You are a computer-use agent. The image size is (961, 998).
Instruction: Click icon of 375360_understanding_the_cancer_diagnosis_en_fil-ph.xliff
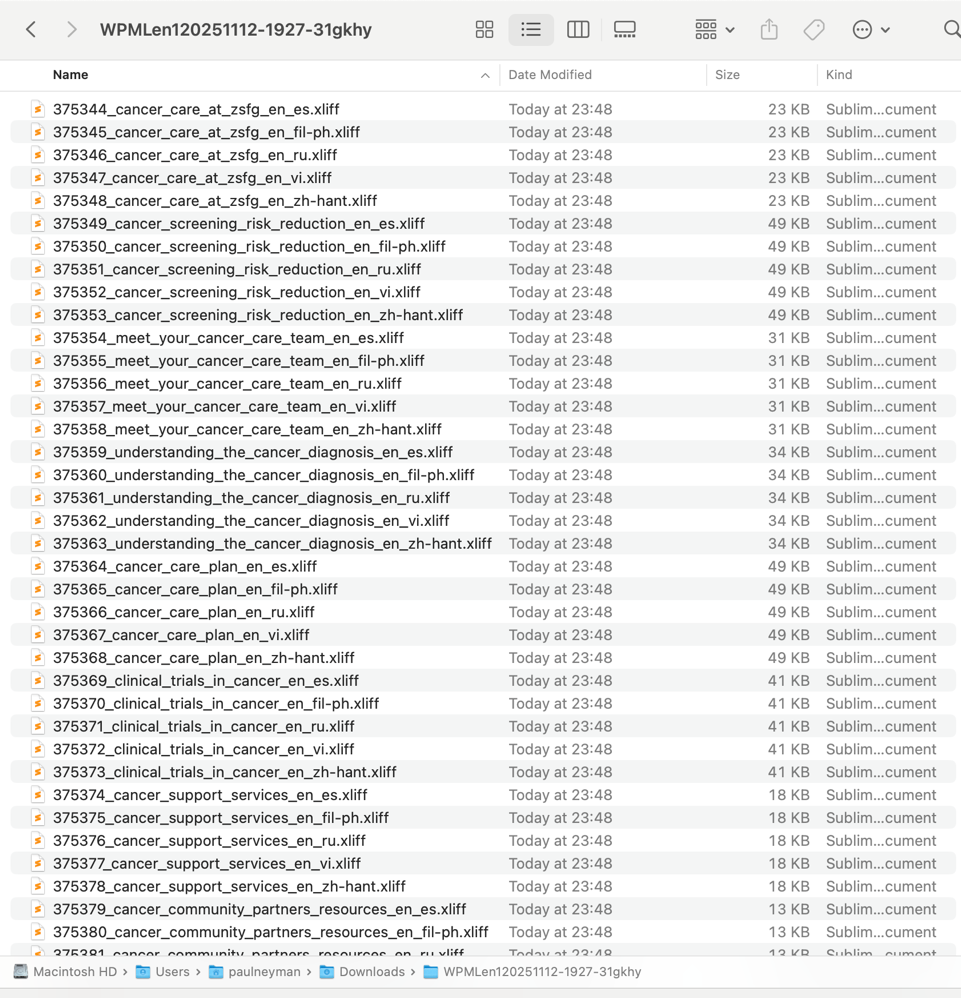tap(38, 475)
